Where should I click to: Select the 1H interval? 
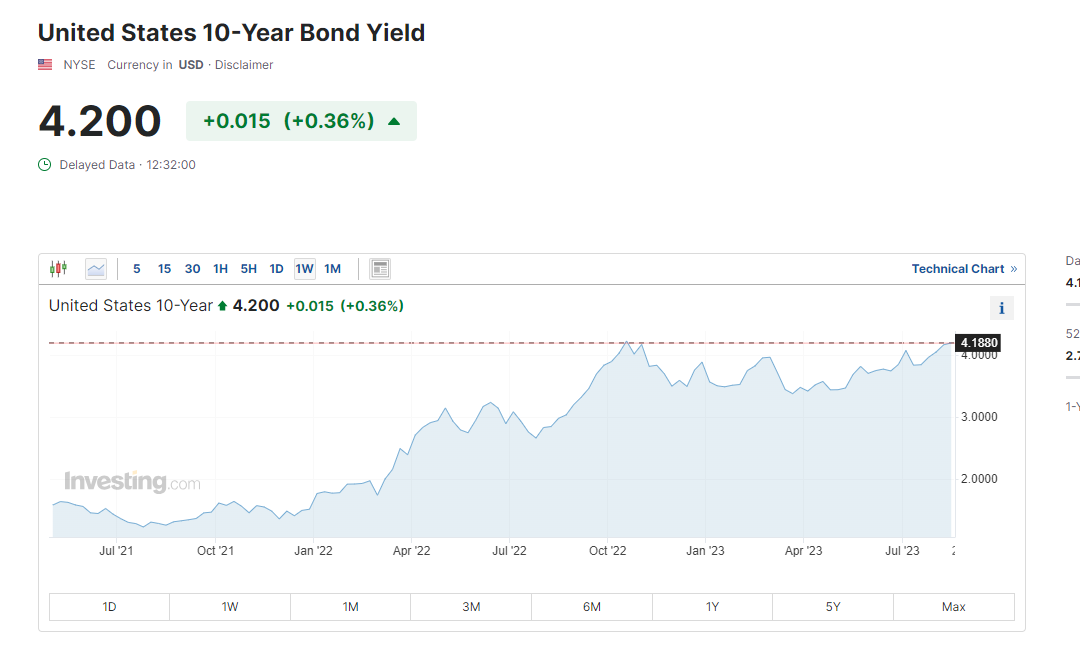[221, 268]
